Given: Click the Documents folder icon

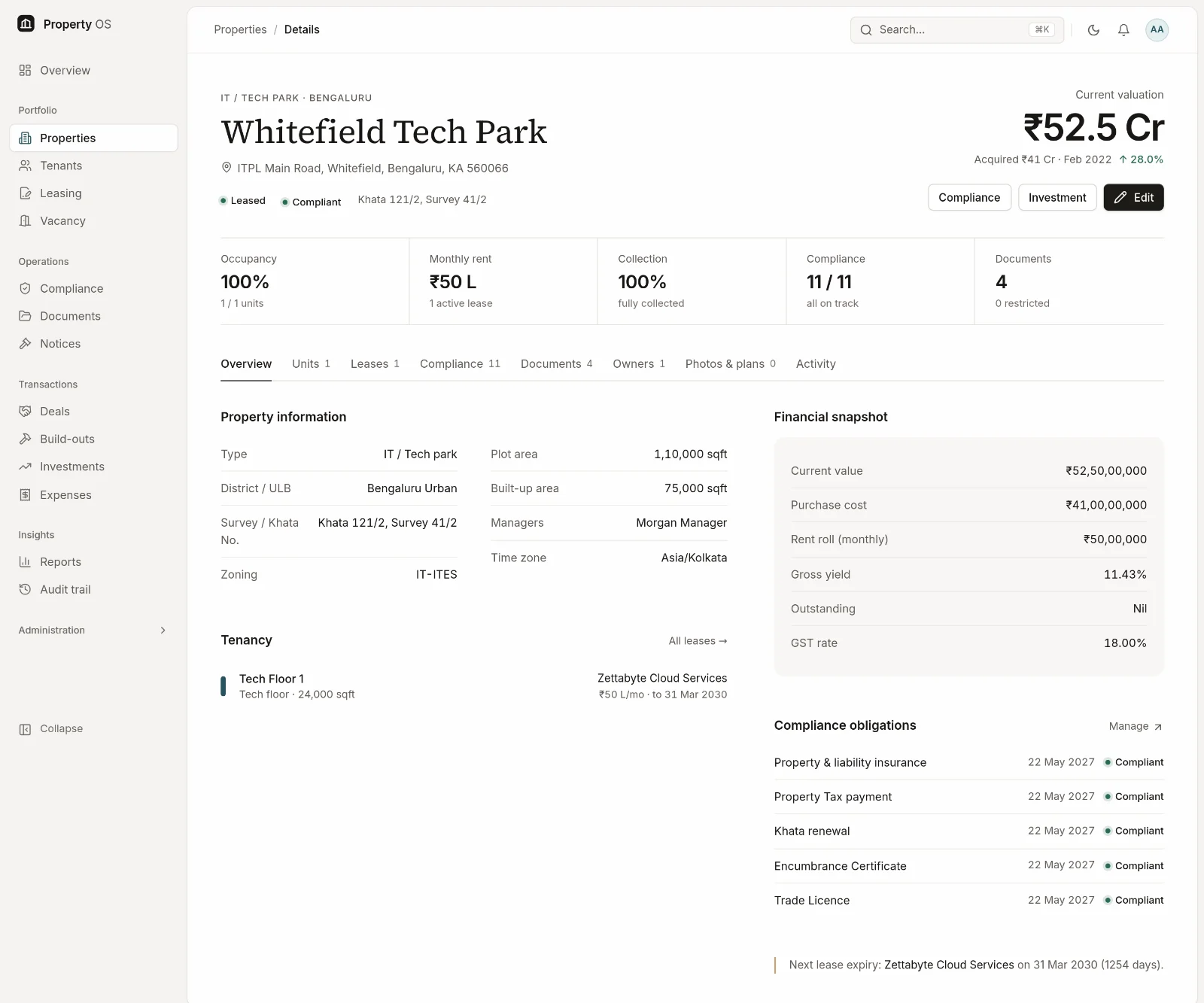Looking at the screenshot, I should tap(25, 316).
